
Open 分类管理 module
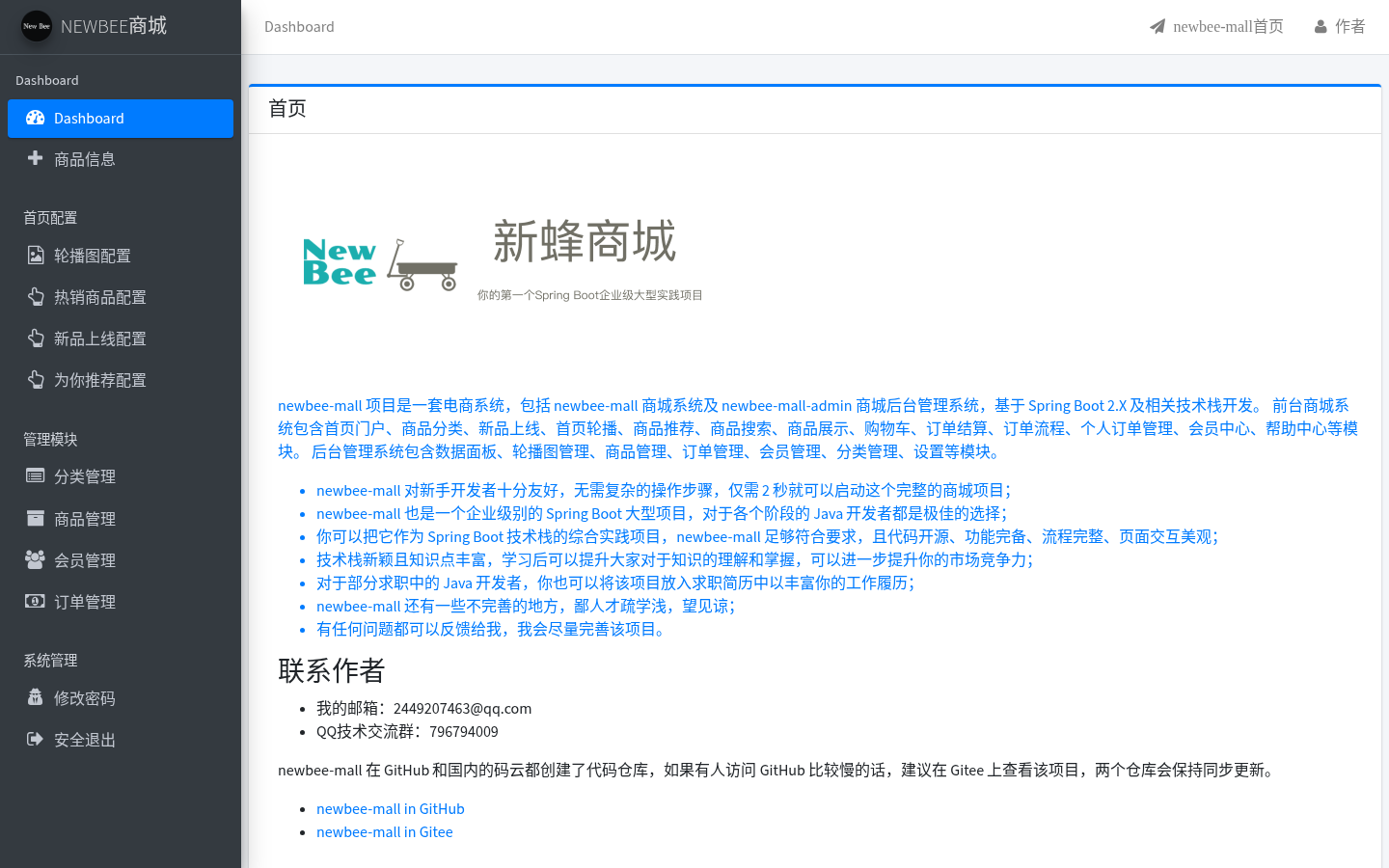pos(121,476)
